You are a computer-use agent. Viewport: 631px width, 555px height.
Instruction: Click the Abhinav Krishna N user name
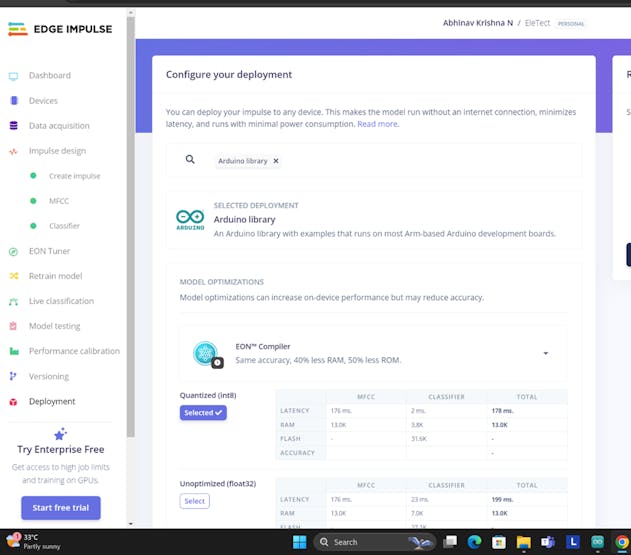click(478, 23)
